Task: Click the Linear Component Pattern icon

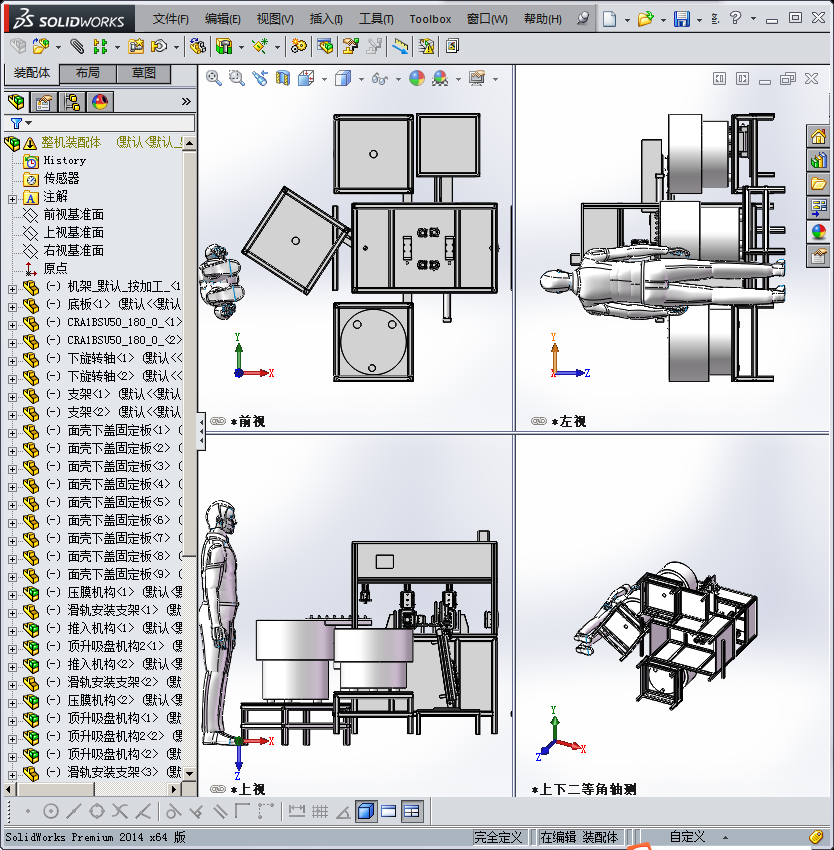Action: (100, 46)
